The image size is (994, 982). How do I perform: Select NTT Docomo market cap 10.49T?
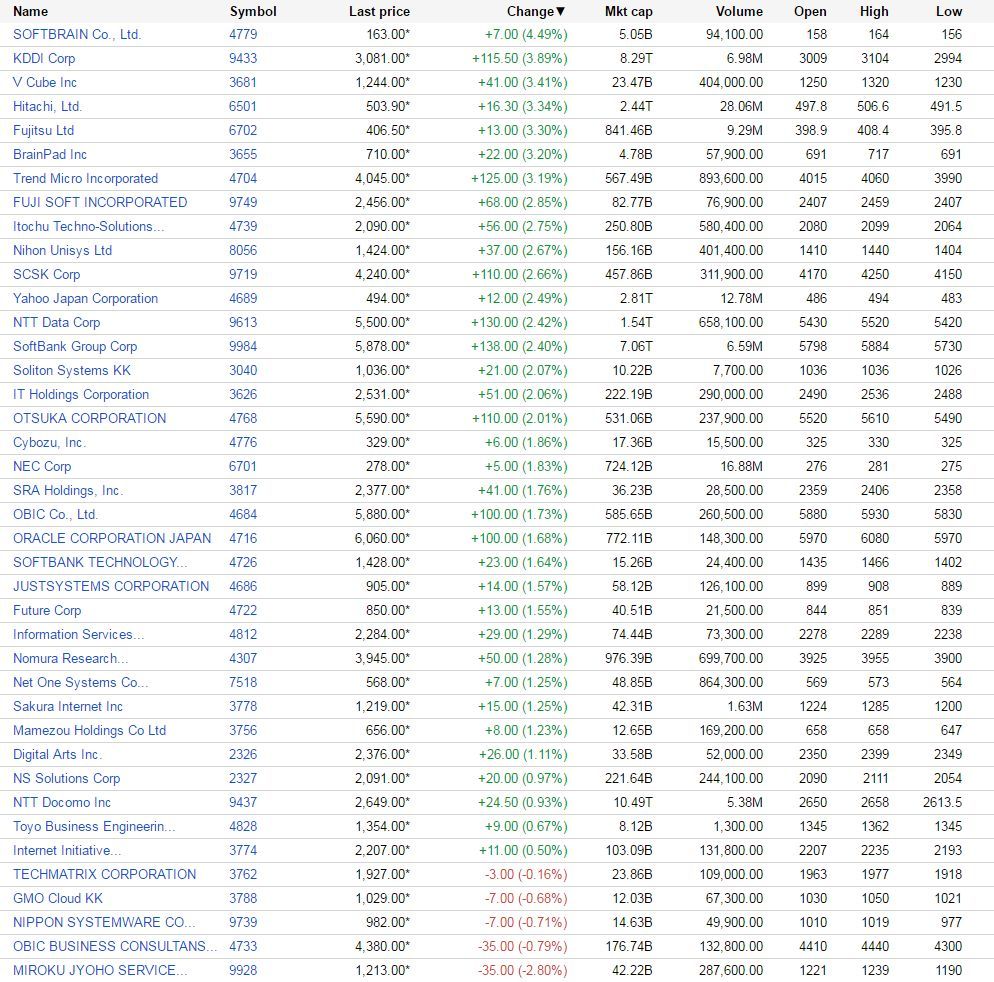pos(632,803)
